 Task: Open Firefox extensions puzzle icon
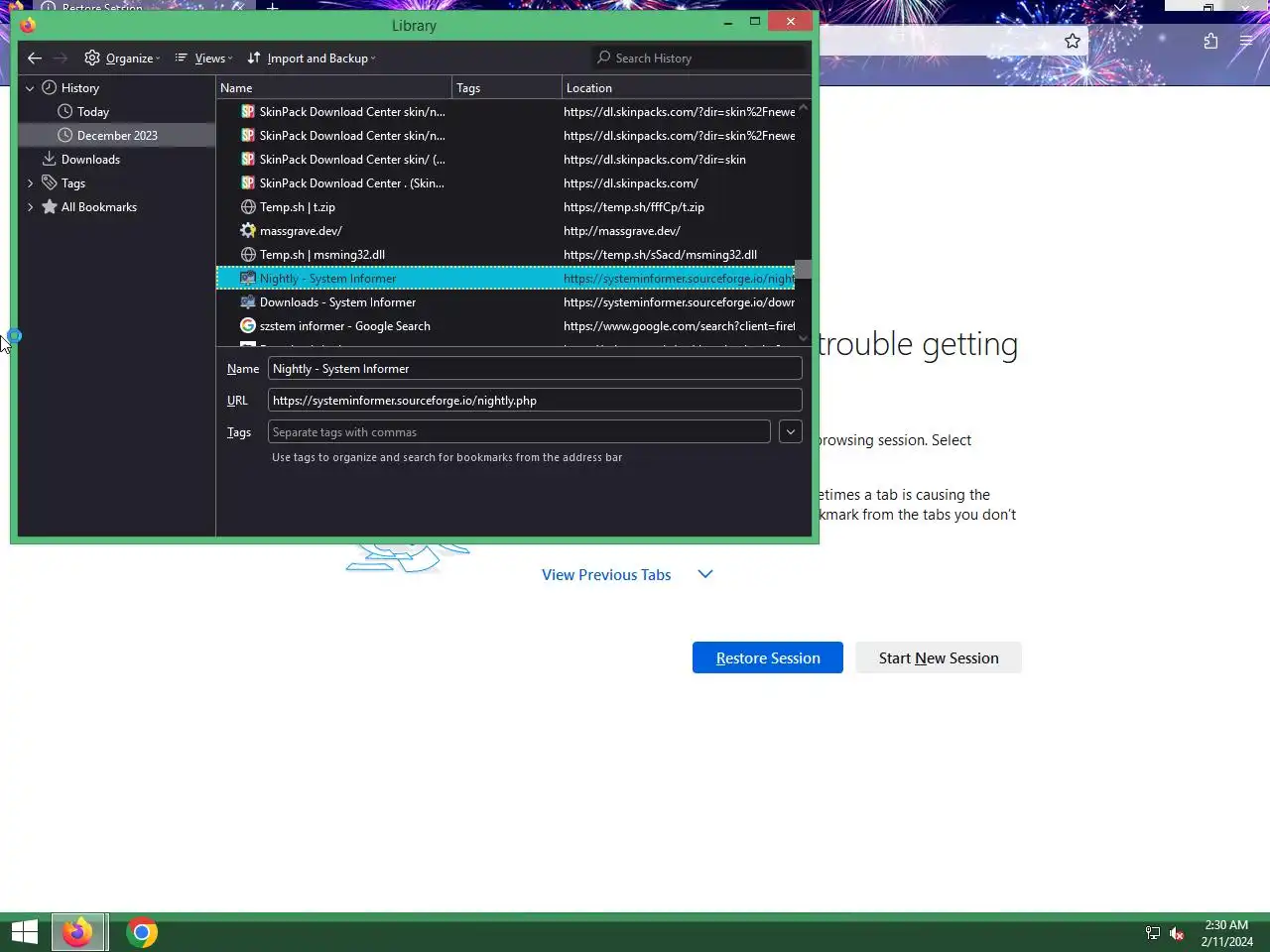1210,41
